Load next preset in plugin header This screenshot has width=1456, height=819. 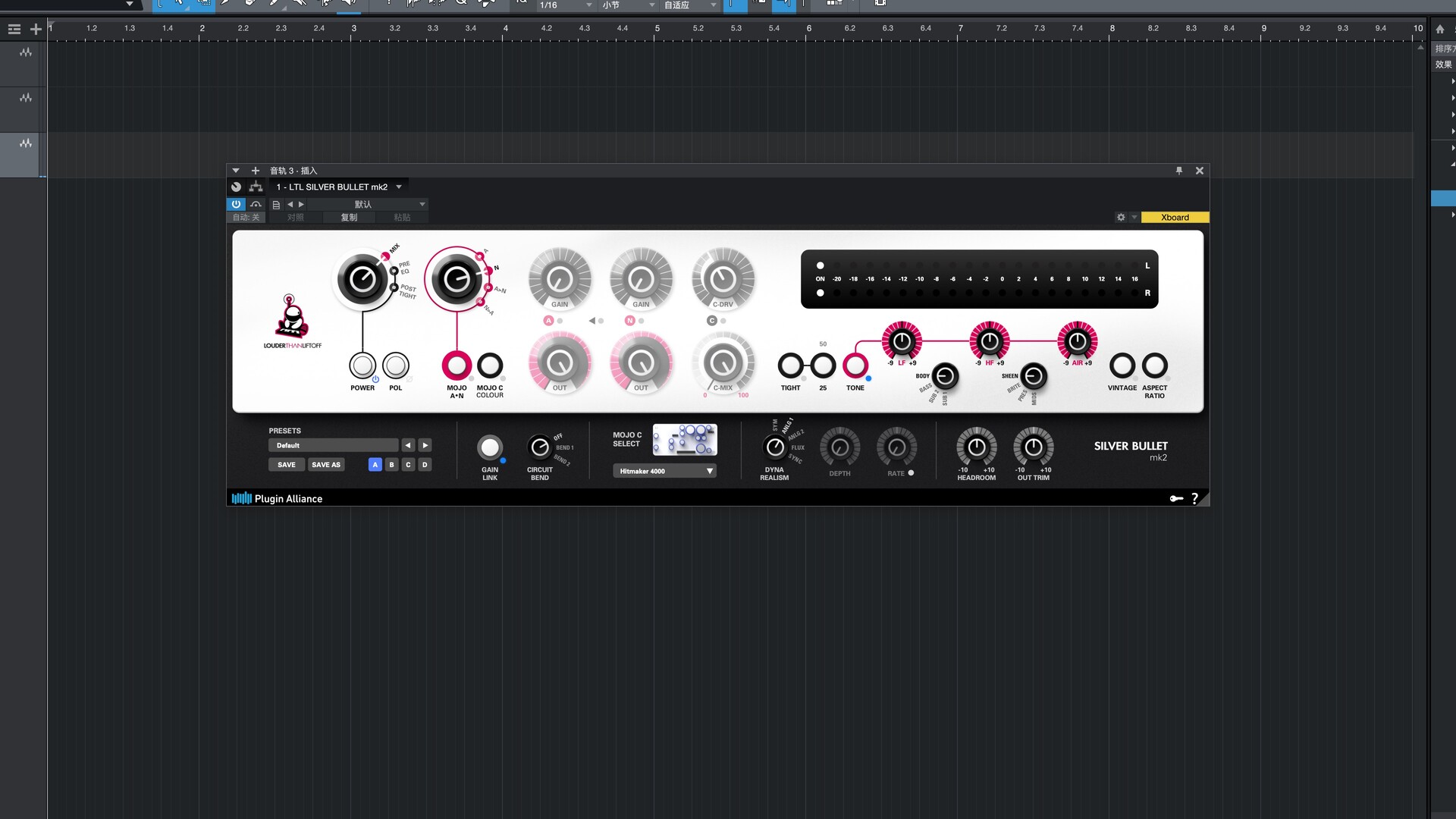pyautogui.click(x=301, y=205)
